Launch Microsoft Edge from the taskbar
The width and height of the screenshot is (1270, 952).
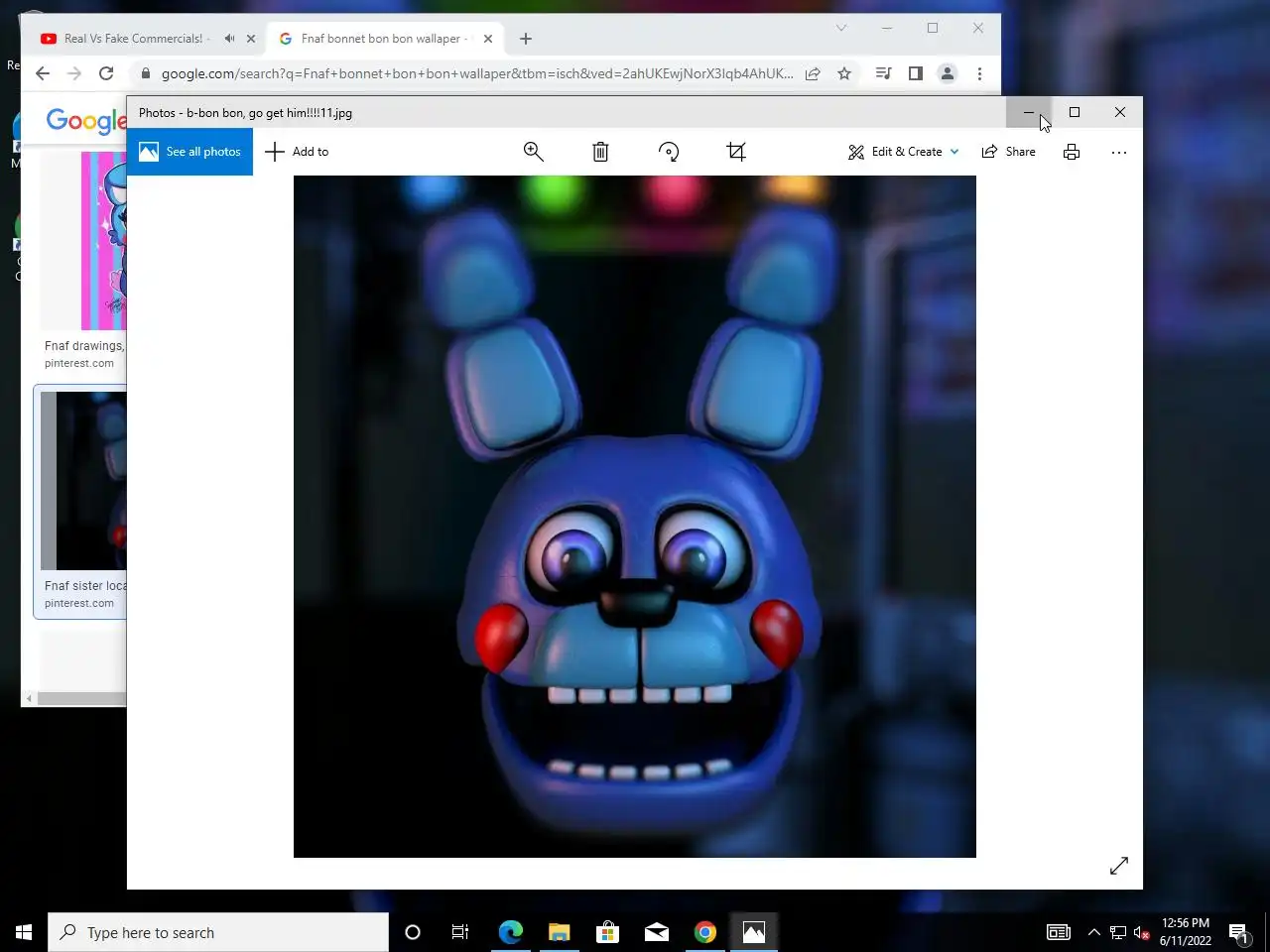tap(511, 932)
